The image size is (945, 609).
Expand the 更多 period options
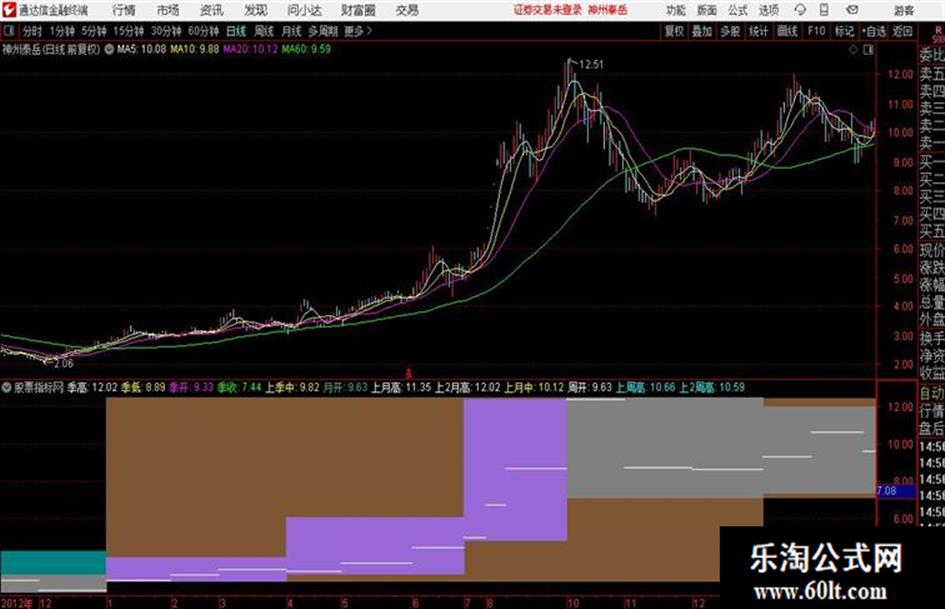pos(358,31)
